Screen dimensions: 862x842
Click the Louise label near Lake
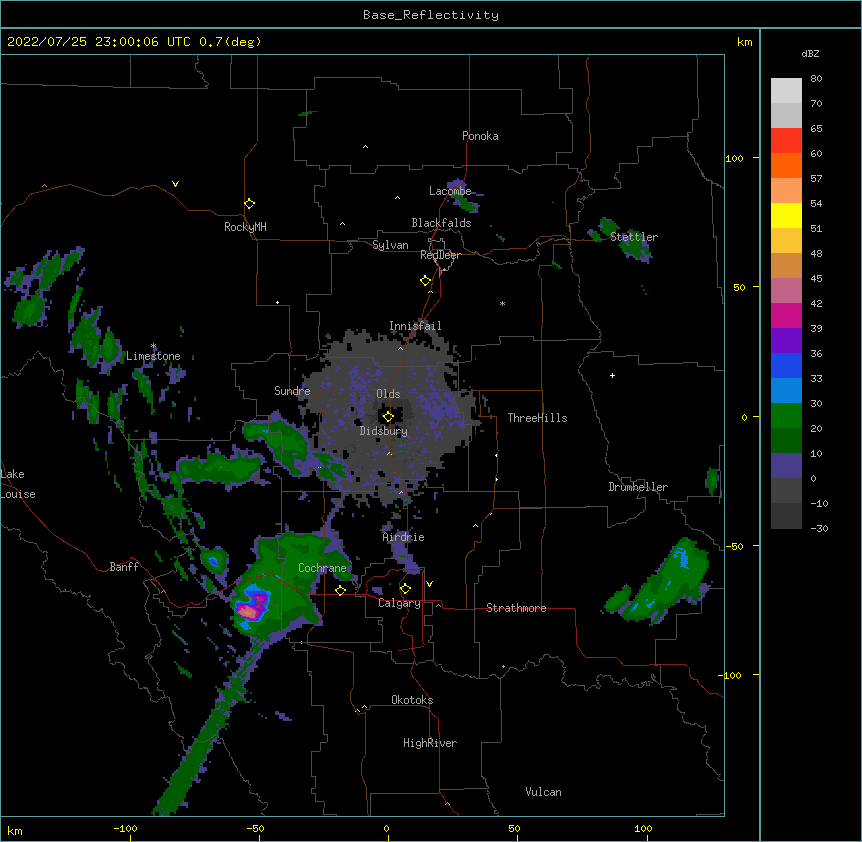pyautogui.click(x=18, y=494)
